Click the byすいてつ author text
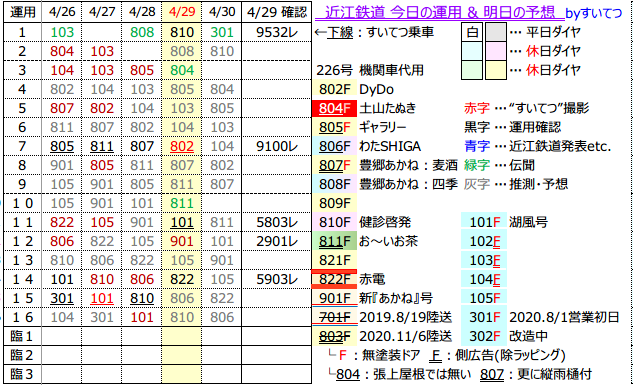This screenshot has height=385, width=633. click(594, 13)
